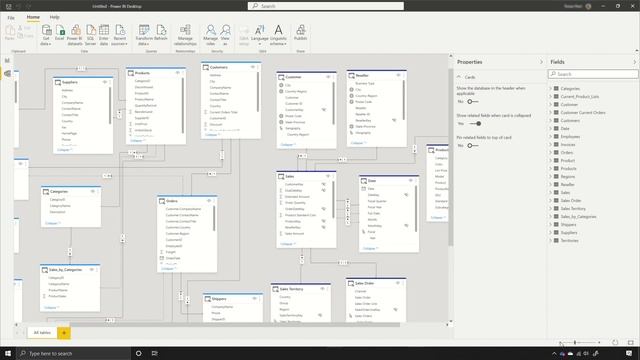Click the Date table header icon
The height and width of the screenshot is (360, 640).
[x=363, y=181]
